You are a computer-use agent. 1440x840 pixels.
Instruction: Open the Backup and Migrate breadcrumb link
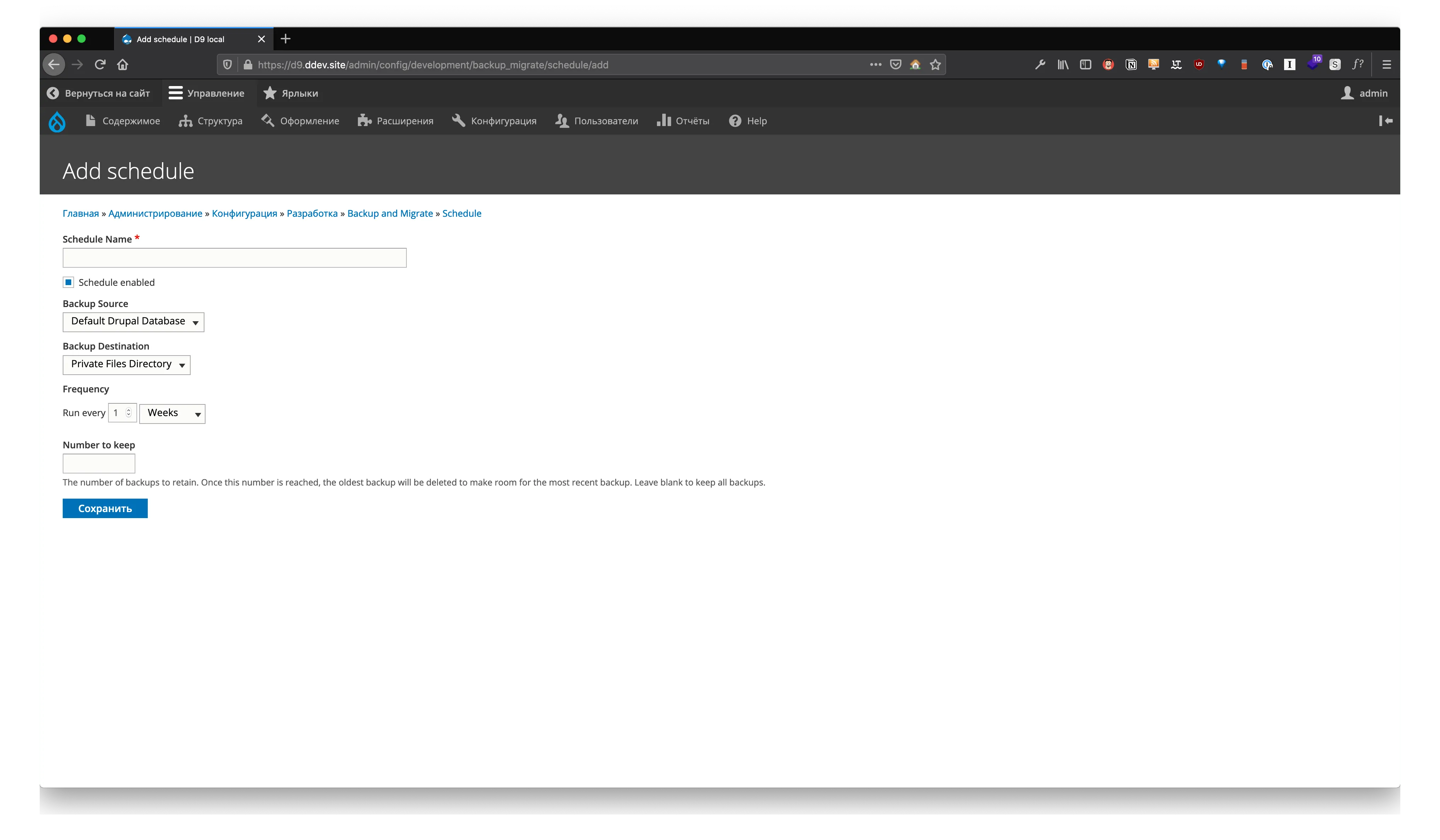tap(390, 214)
